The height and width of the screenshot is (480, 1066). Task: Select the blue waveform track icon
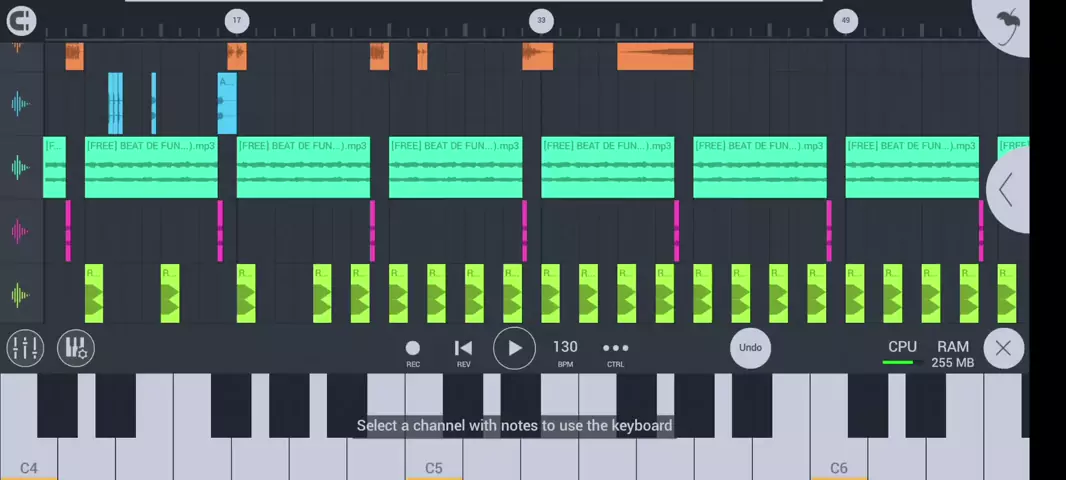click(20, 103)
